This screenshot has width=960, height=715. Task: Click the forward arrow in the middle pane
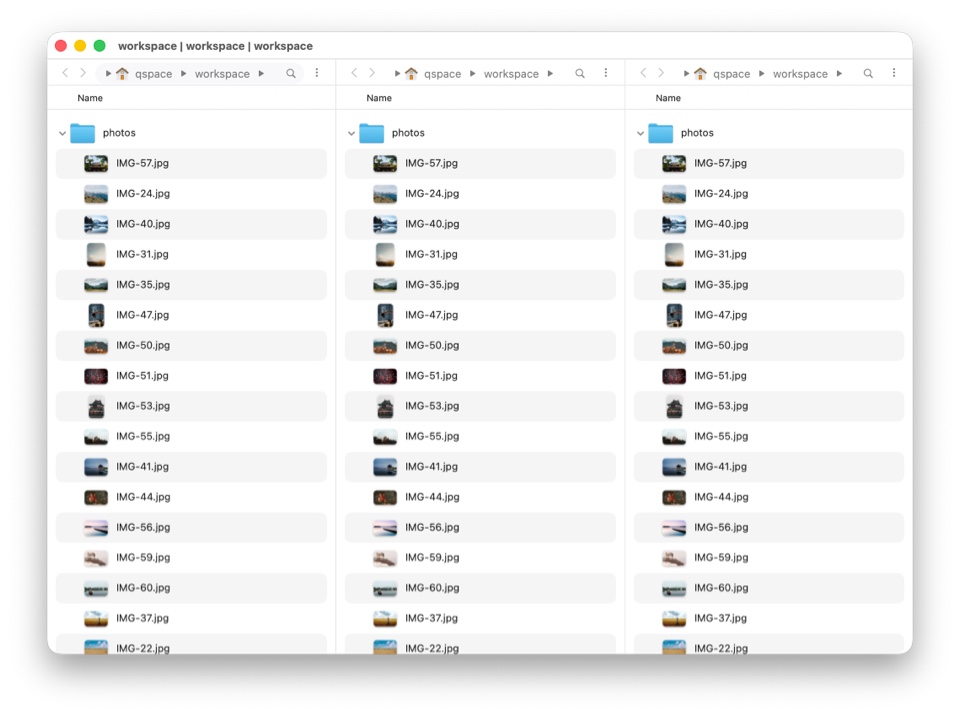[372, 73]
